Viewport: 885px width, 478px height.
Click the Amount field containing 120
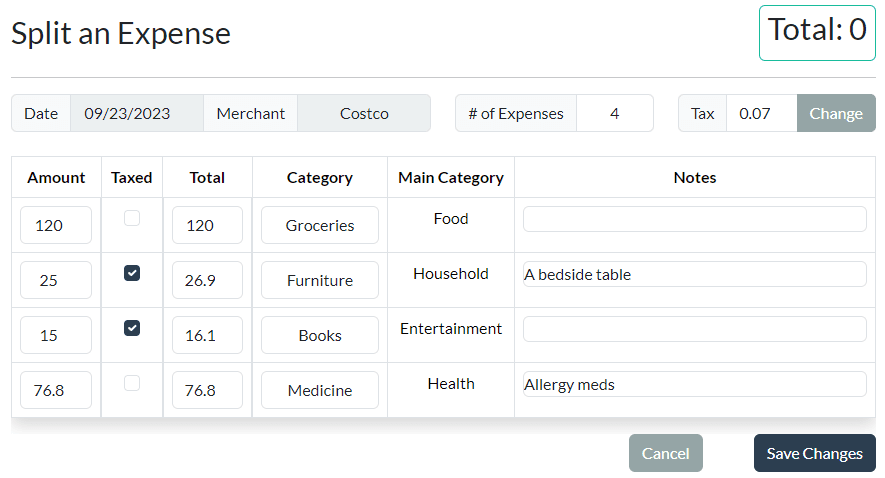pos(56,225)
